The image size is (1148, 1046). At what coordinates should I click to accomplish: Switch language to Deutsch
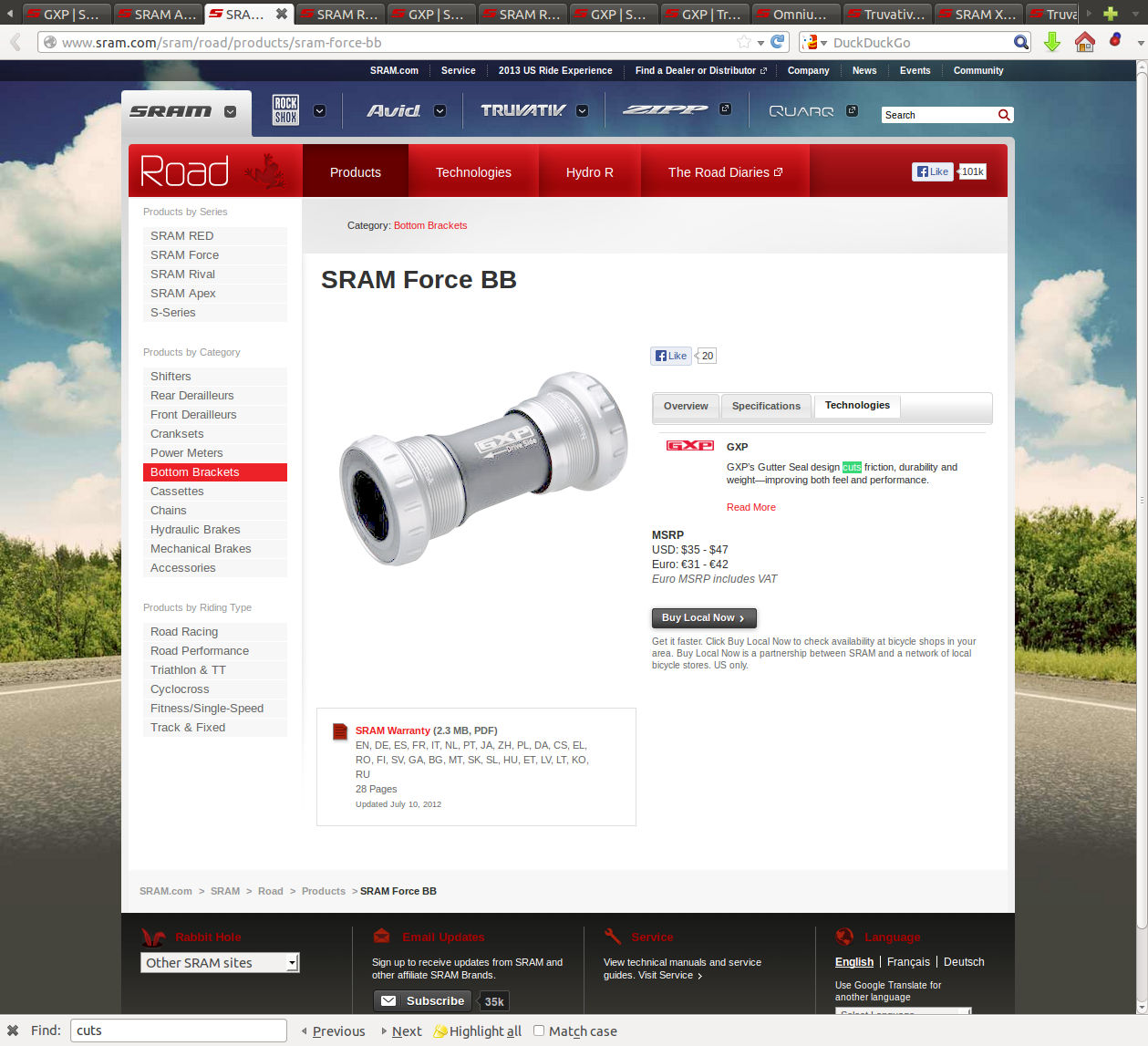tap(964, 962)
